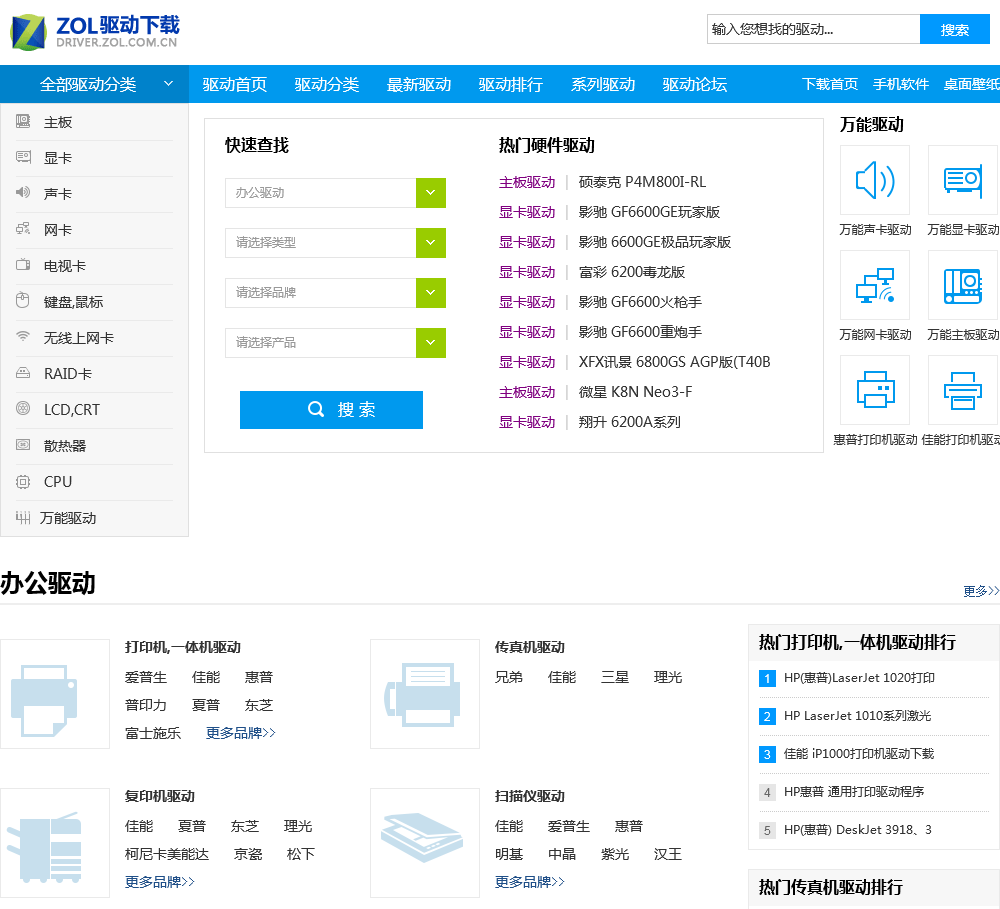This screenshot has height=909, width=1000.
Task: Open the 主板 motherboard category icon
Action: 23,121
